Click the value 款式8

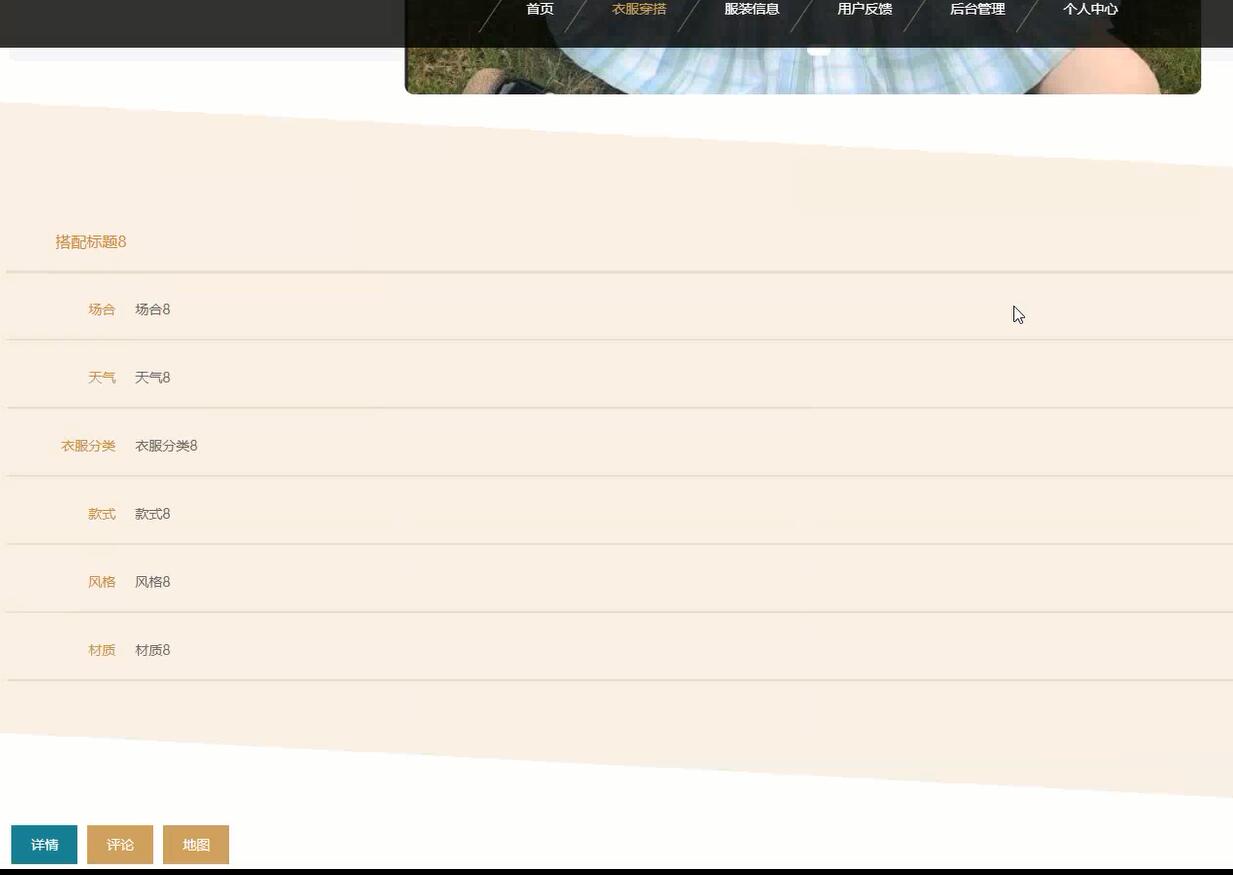click(153, 514)
